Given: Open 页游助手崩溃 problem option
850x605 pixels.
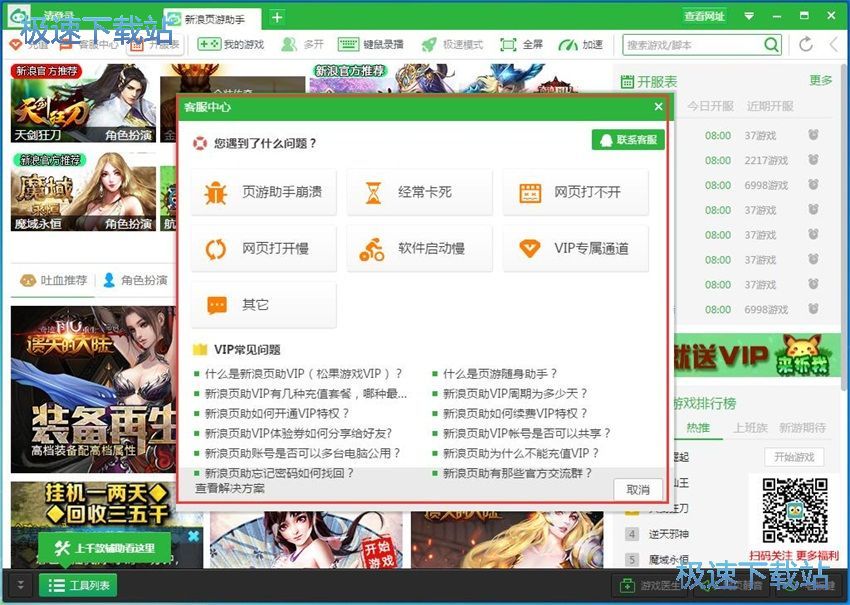Looking at the screenshot, I should (x=264, y=192).
